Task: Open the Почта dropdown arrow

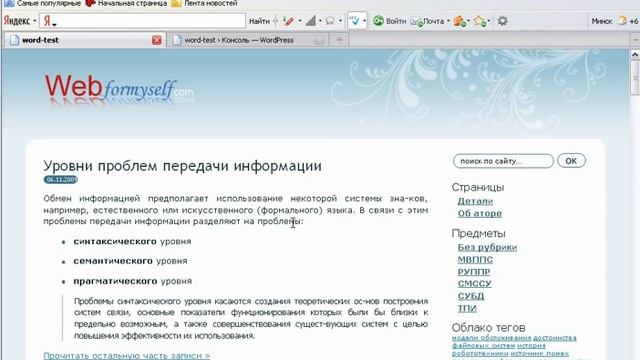Action: (448, 21)
